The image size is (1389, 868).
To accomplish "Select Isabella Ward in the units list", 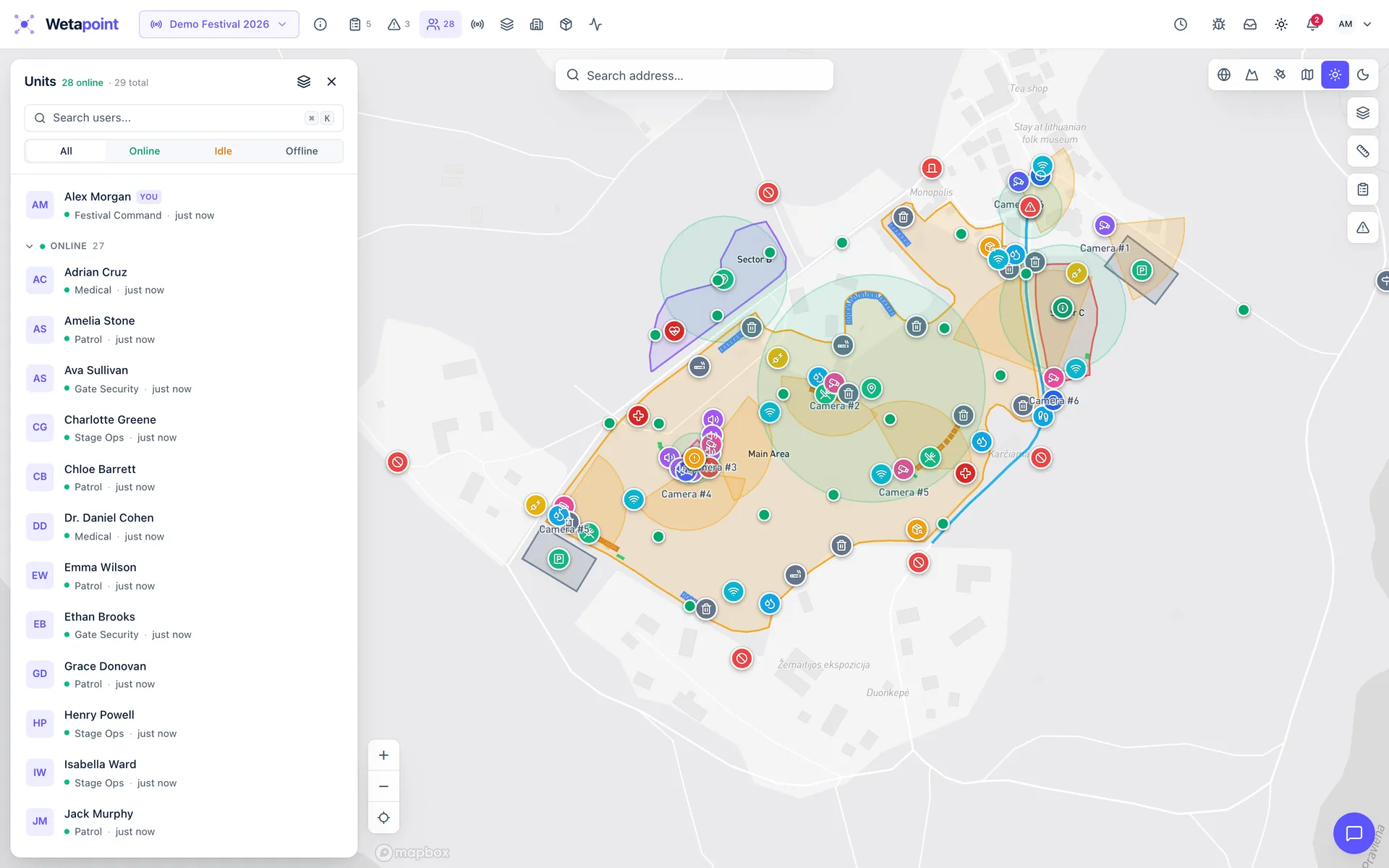I will pyautogui.click(x=184, y=773).
